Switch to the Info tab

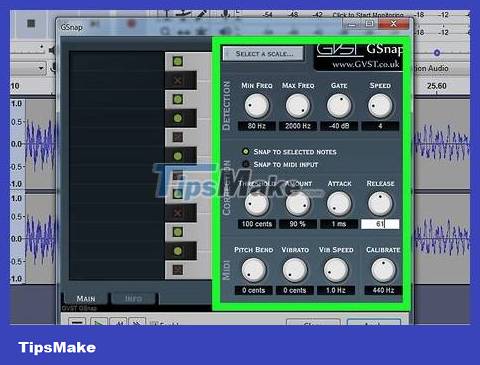pos(133,299)
